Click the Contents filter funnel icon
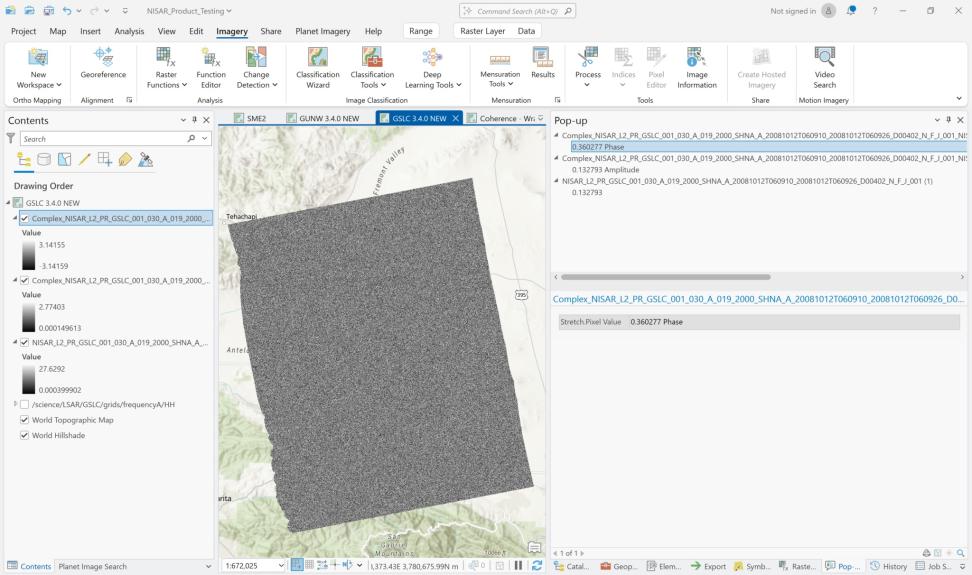Image resolution: width=972 pixels, height=575 pixels. click(11, 138)
